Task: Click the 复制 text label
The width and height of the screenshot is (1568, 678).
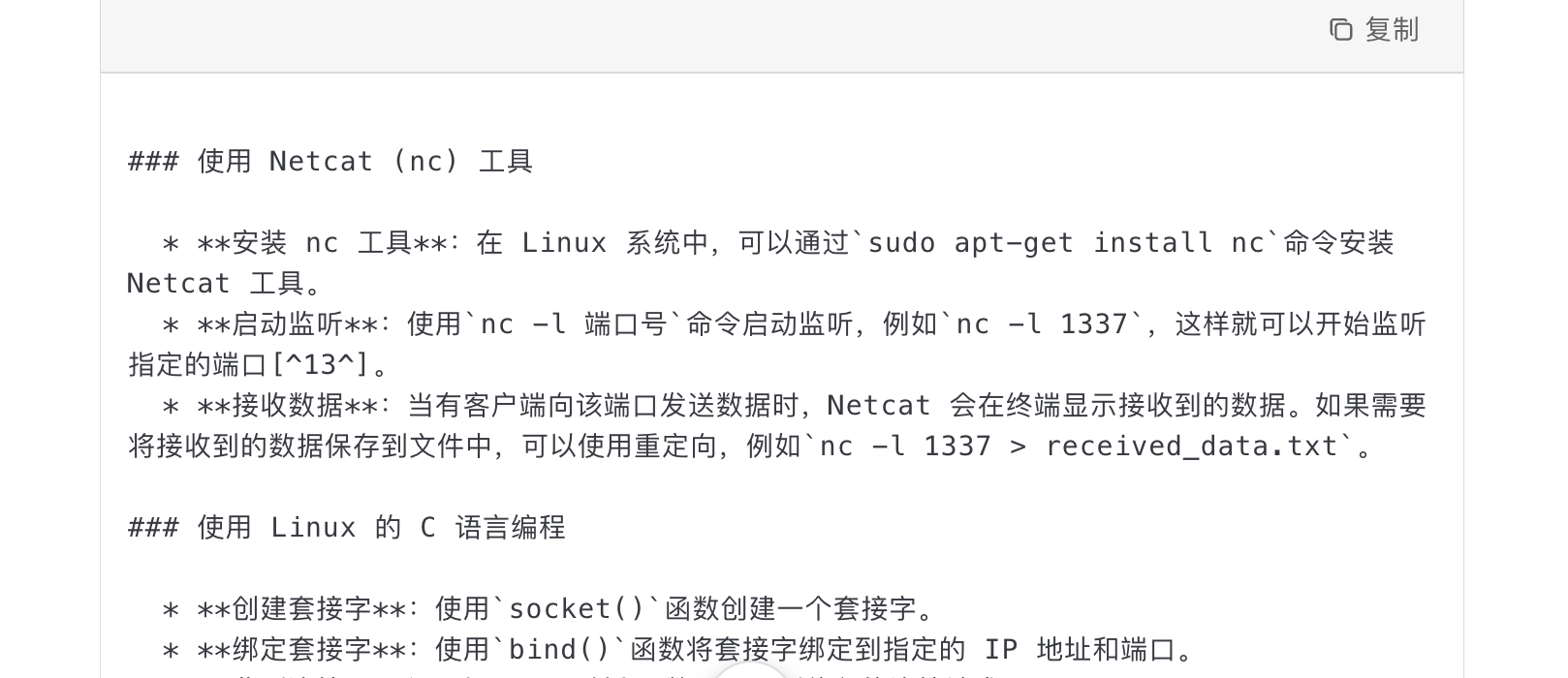Action: click(1393, 30)
